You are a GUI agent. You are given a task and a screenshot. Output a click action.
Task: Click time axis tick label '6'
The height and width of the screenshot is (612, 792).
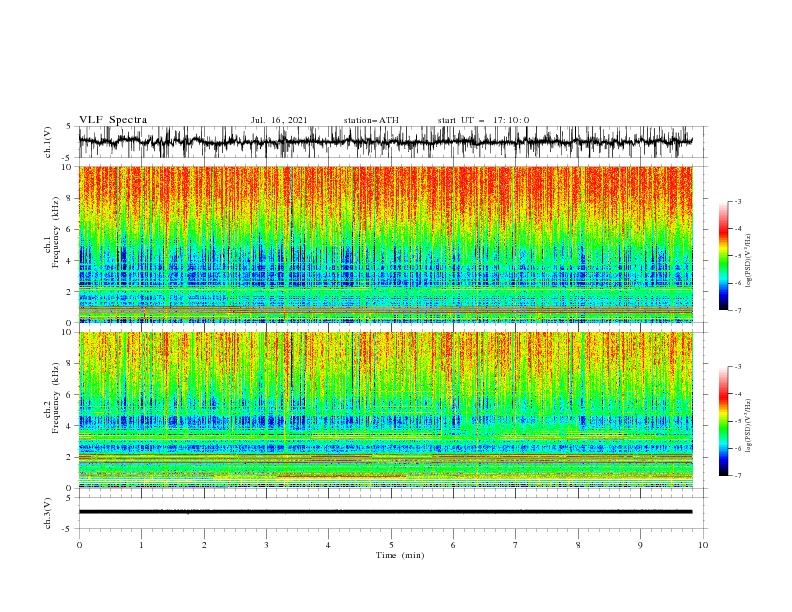[453, 545]
